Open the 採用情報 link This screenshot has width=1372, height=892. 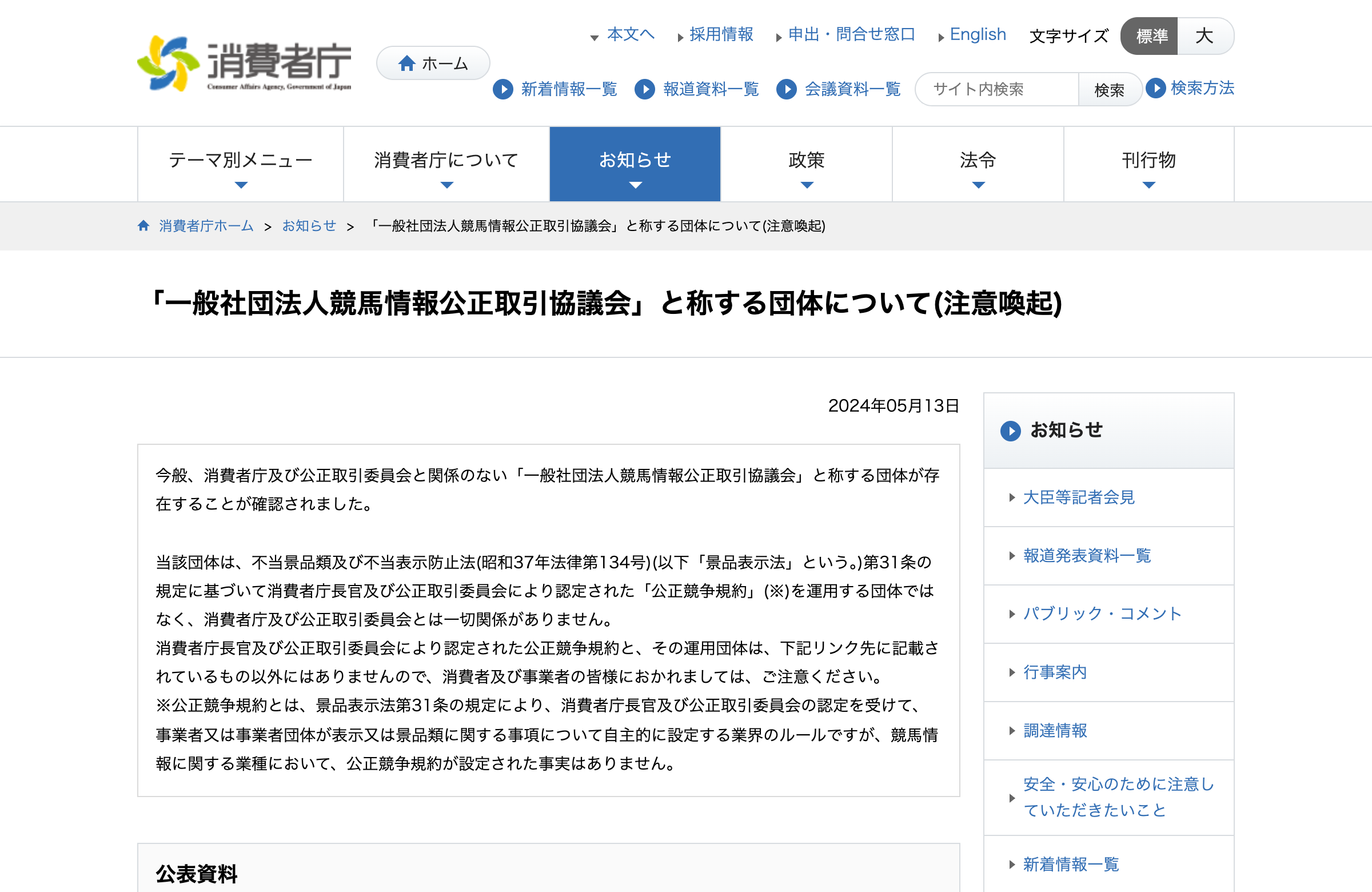pyautogui.click(x=721, y=34)
